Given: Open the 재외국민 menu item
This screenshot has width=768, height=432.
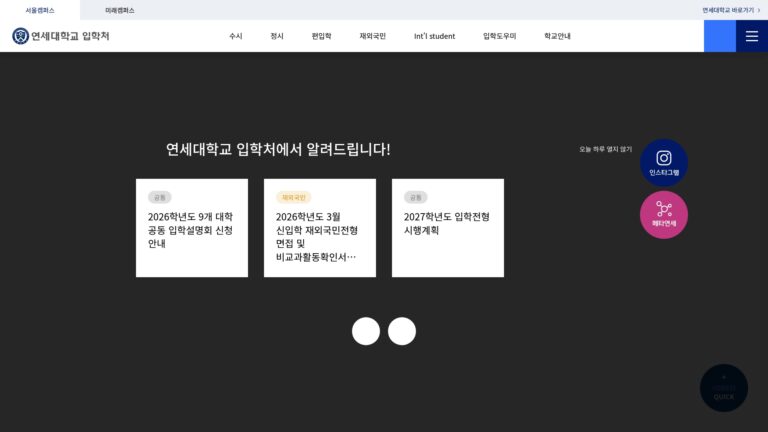Looking at the screenshot, I should click(372, 36).
